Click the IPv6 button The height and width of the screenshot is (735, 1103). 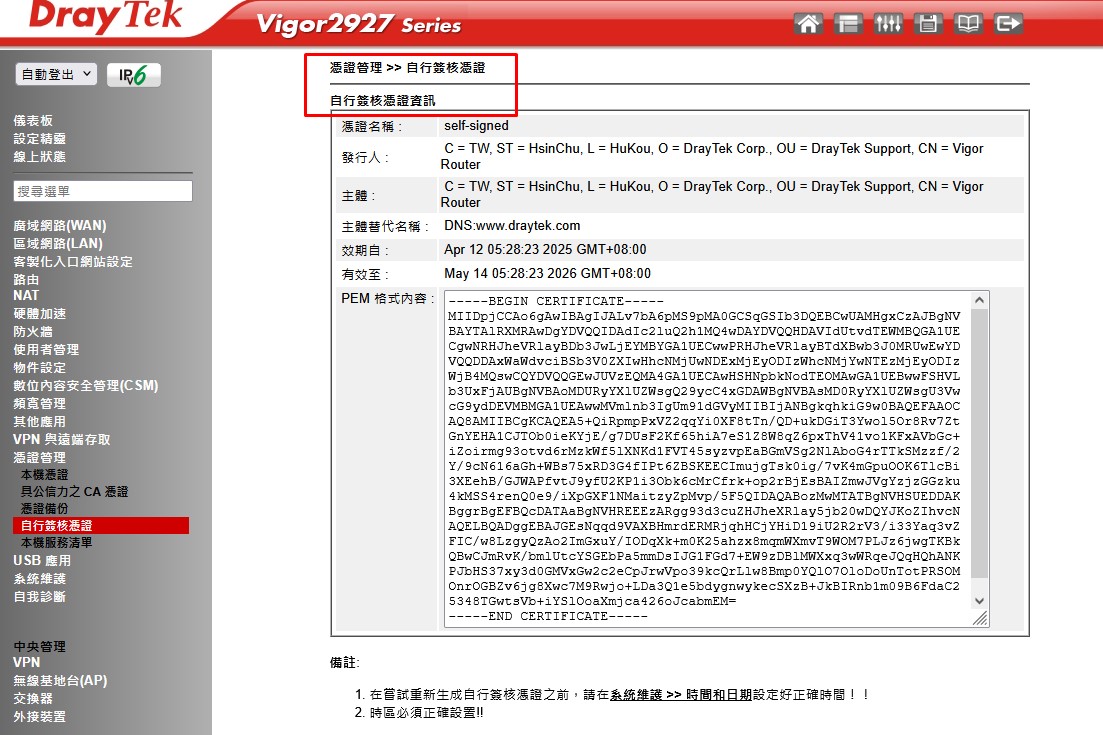click(x=133, y=75)
